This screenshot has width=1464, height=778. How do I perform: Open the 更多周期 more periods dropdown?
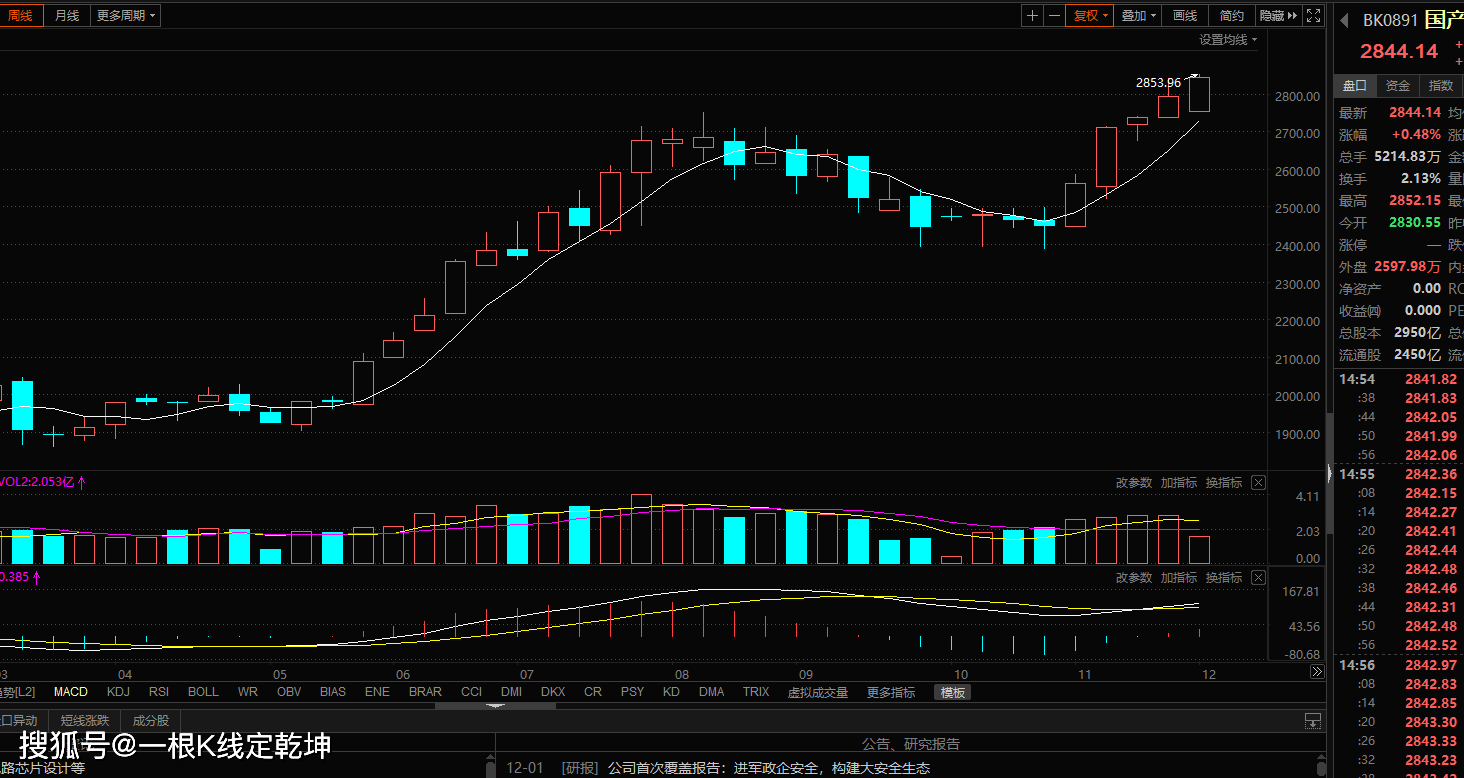pos(125,15)
